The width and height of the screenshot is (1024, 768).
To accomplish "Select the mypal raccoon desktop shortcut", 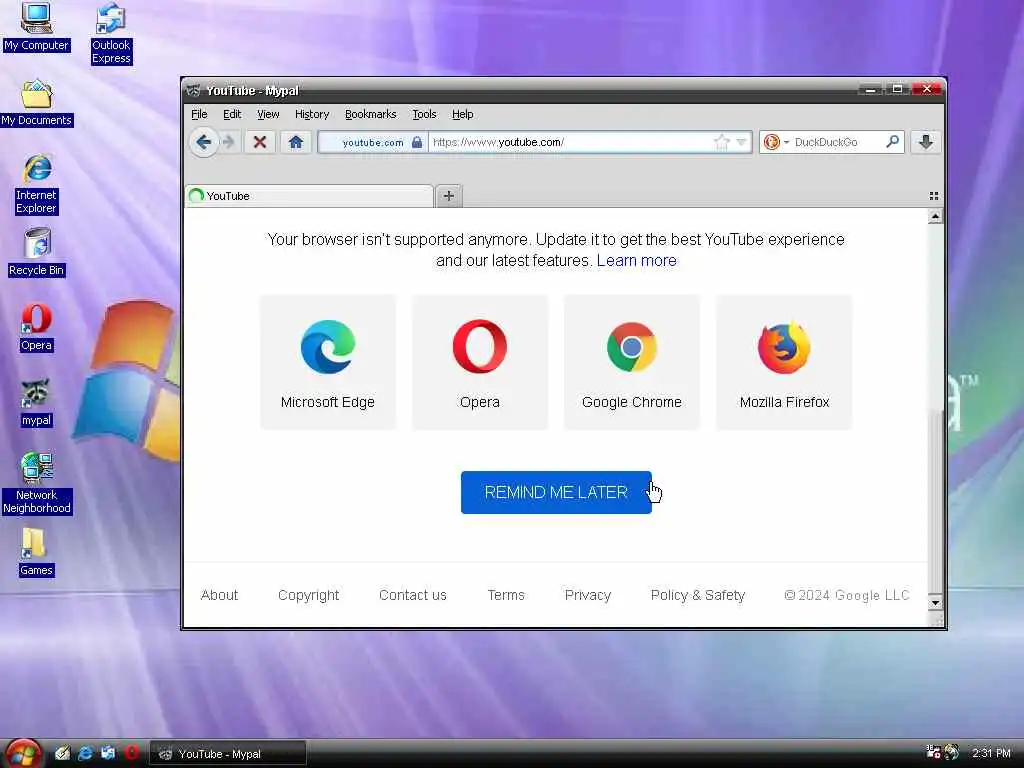I will point(36,403).
